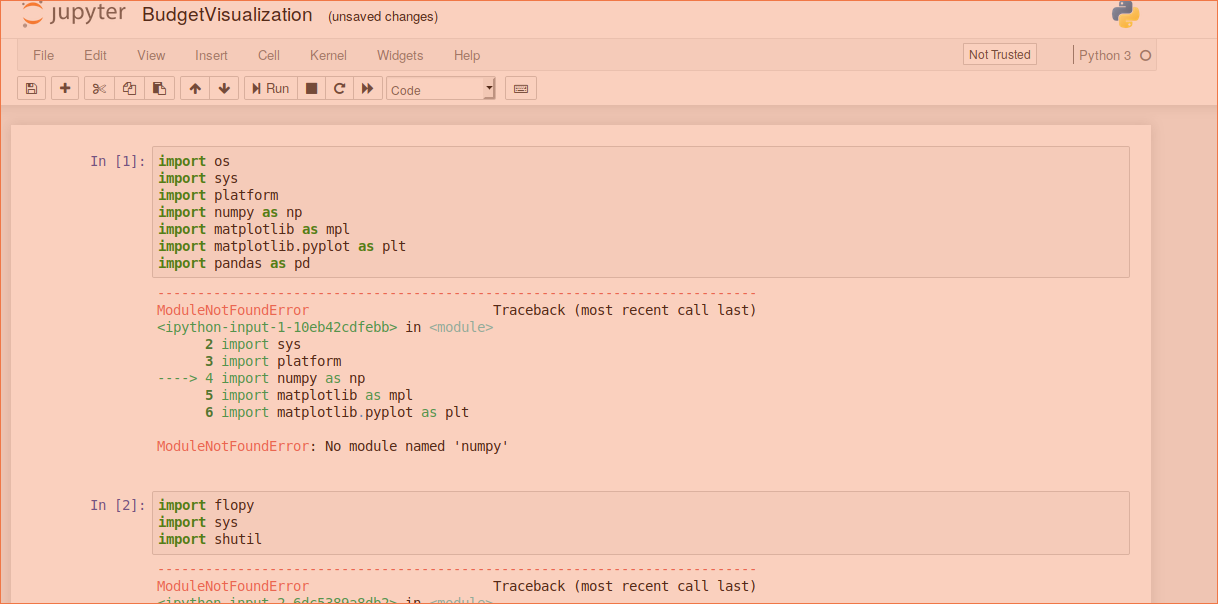The width and height of the screenshot is (1218, 604).
Task: Copy the selected cells
Action: [129, 88]
